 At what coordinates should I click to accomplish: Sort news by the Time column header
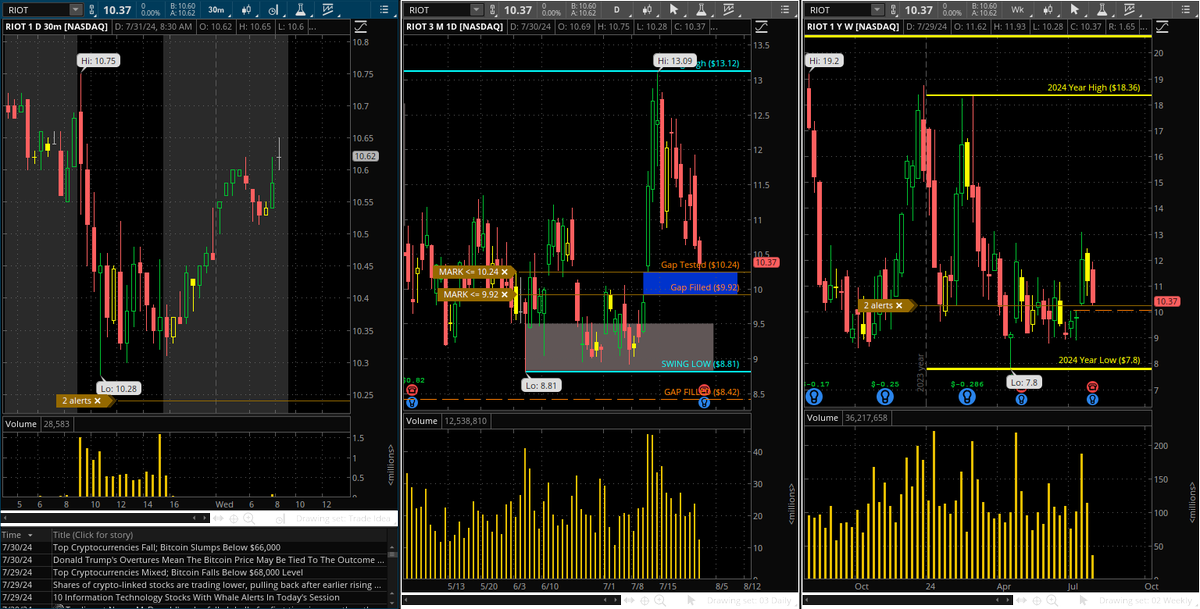pos(24,535)
